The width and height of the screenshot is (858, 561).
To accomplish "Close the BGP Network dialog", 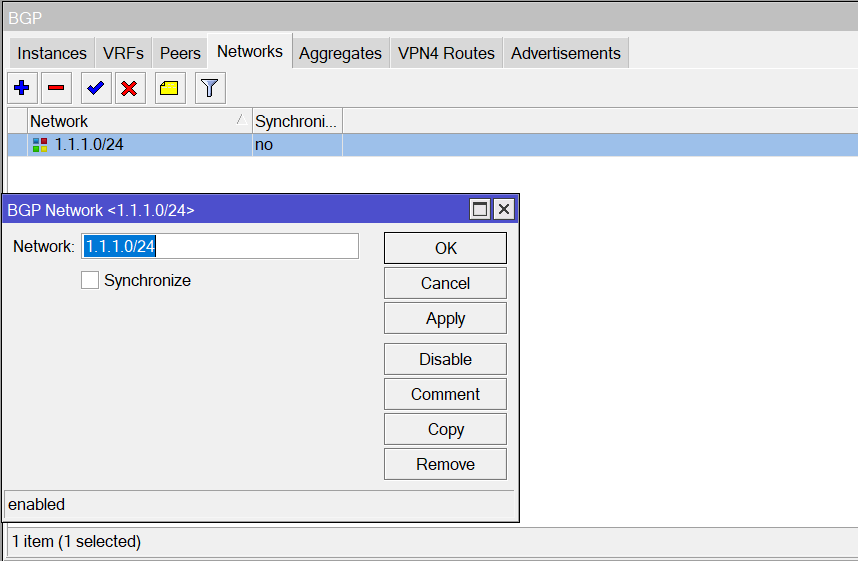I will pyautogui.click(x=504, y=209).
